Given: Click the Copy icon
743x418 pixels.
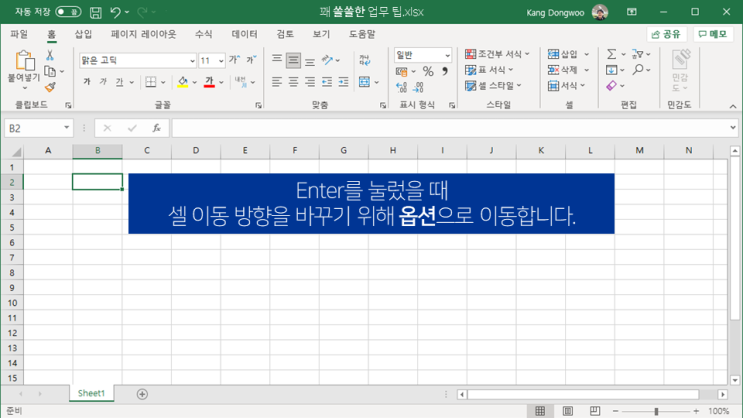Looking at the screenshot, I should click(x=50, y=71).
